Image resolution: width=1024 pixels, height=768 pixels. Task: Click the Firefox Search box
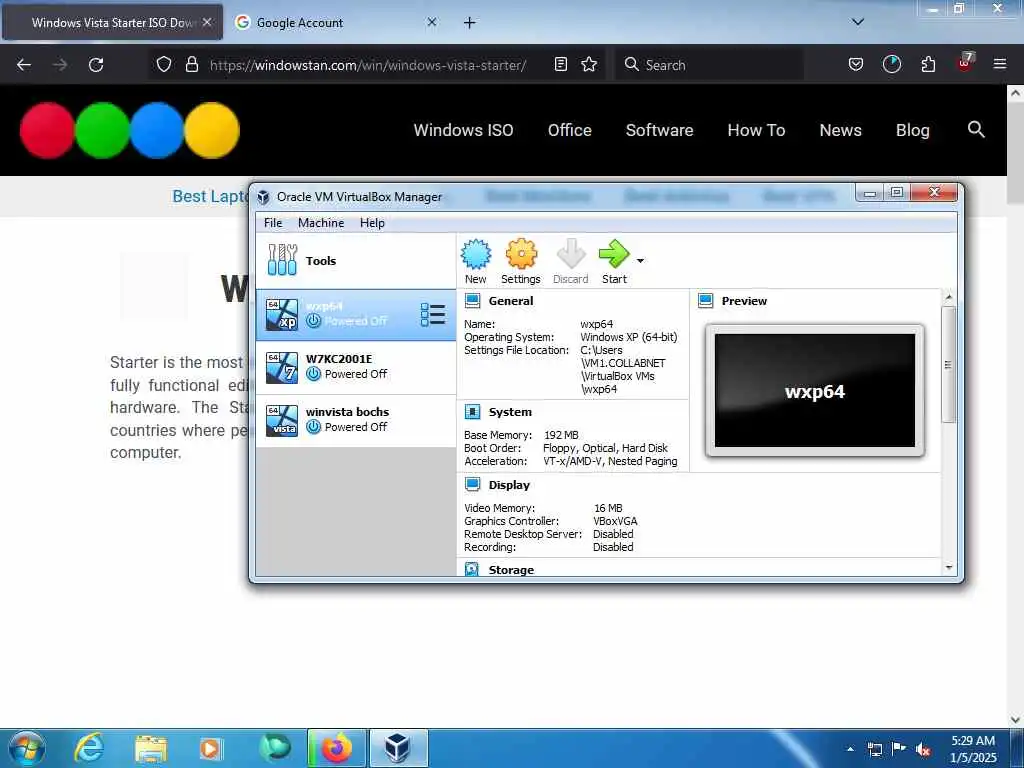pyautogui.click(x=709, y=65)
